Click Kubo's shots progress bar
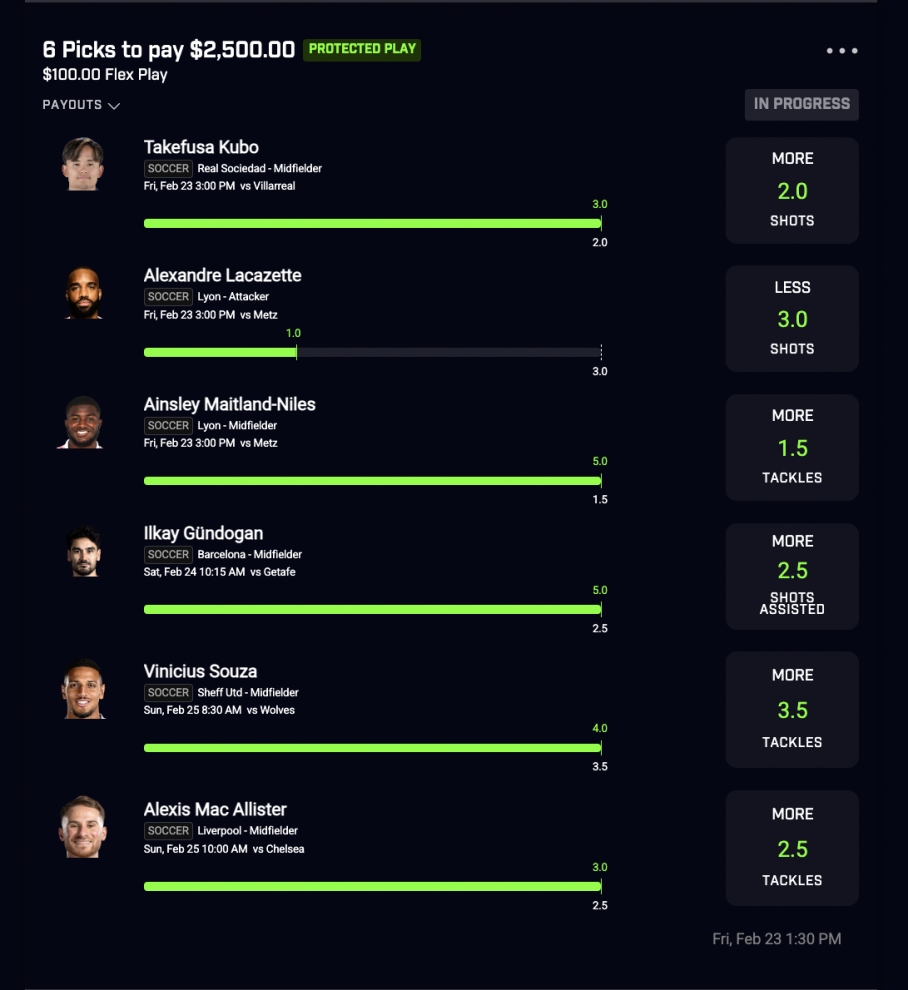The width and height of the screenshot is (908, 990). click(x=373, y=224)
